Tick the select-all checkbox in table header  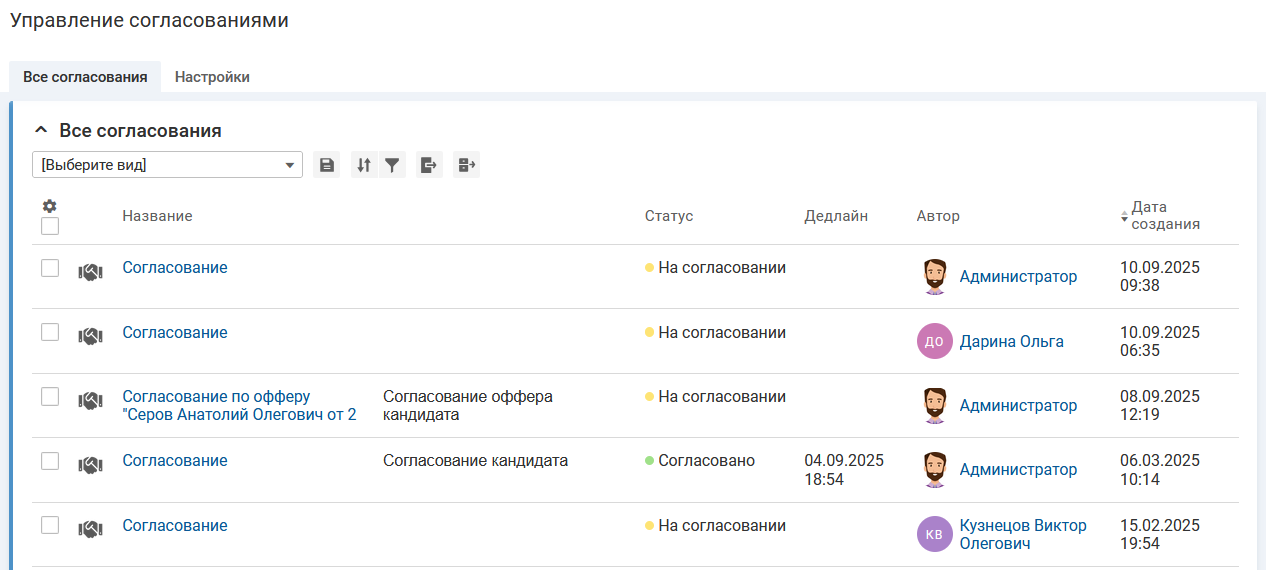(50, 226)
